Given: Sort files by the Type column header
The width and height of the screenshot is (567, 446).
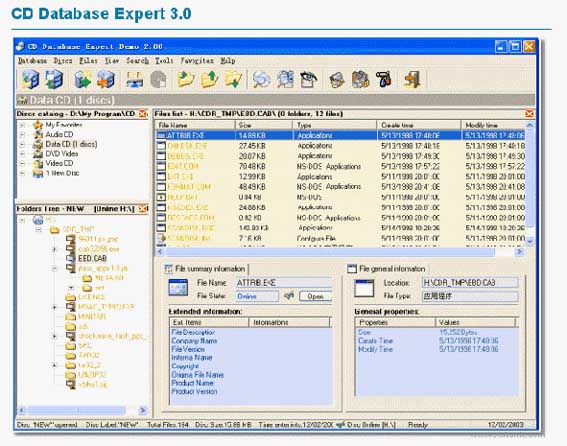Looking at the screenshot, I should tap(334, 125).
